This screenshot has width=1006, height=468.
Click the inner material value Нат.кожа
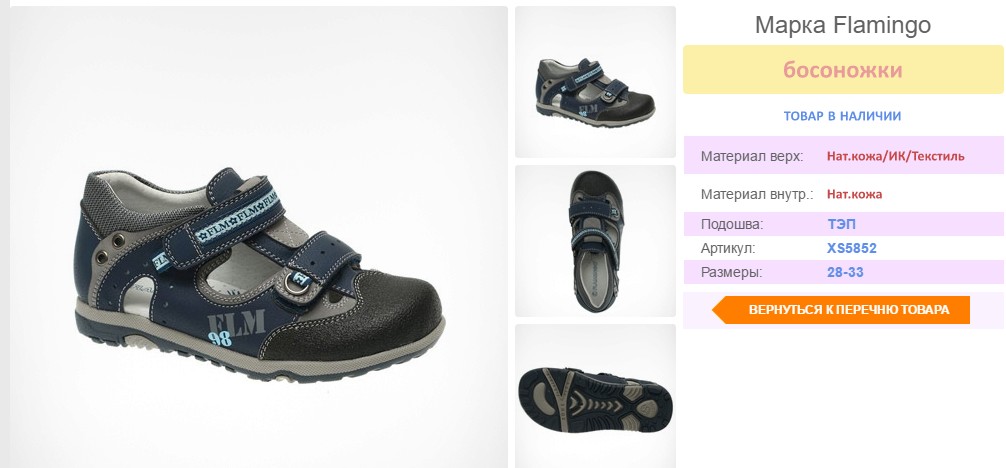click(855, 194)
